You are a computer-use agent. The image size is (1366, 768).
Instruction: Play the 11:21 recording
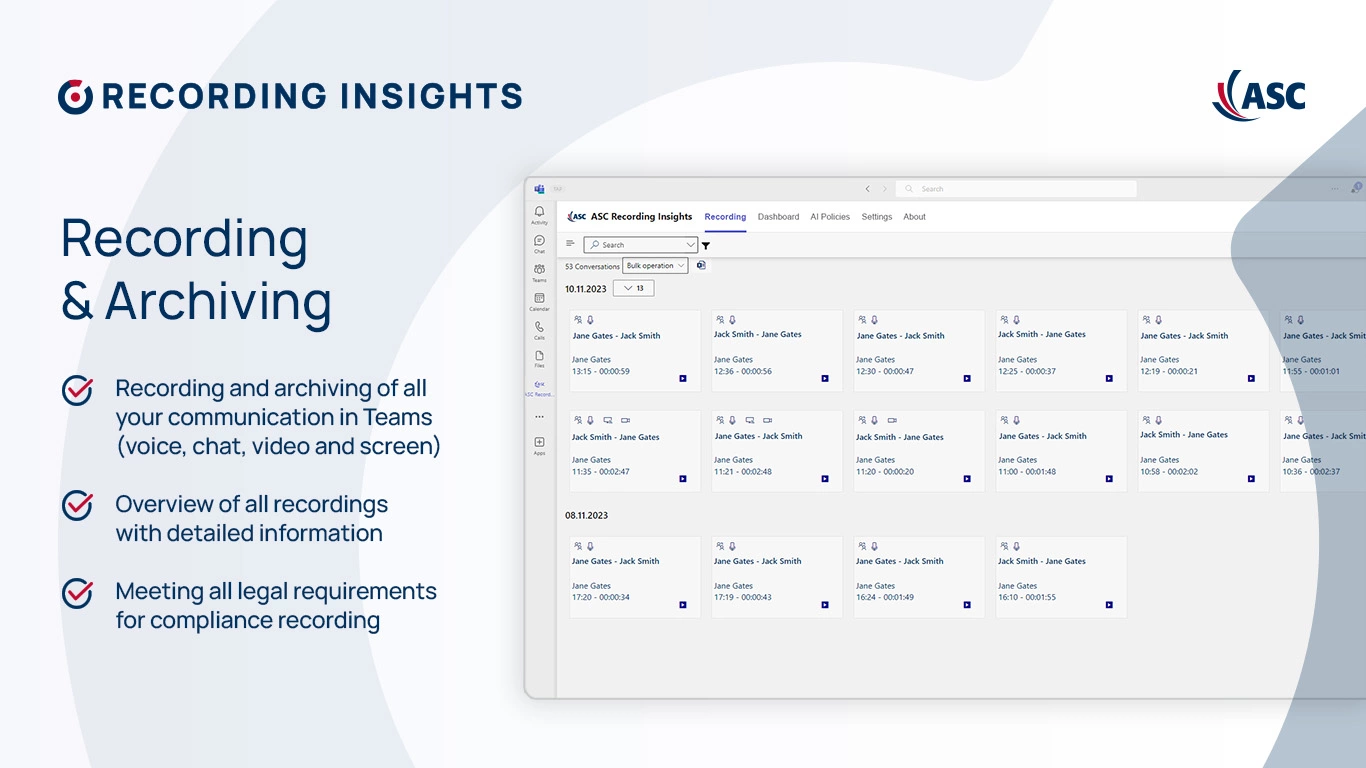coord(825,479)
